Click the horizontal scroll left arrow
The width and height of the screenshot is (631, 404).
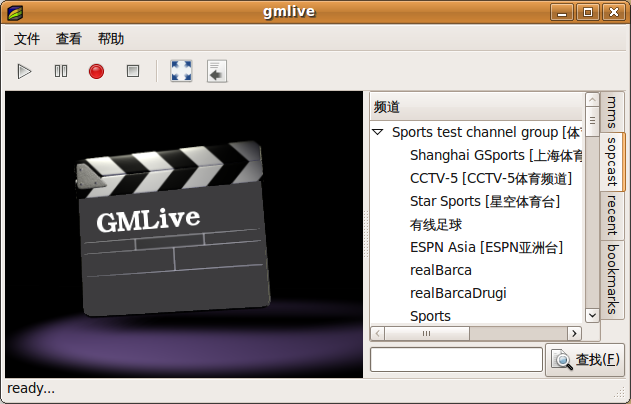coord(377,333)
